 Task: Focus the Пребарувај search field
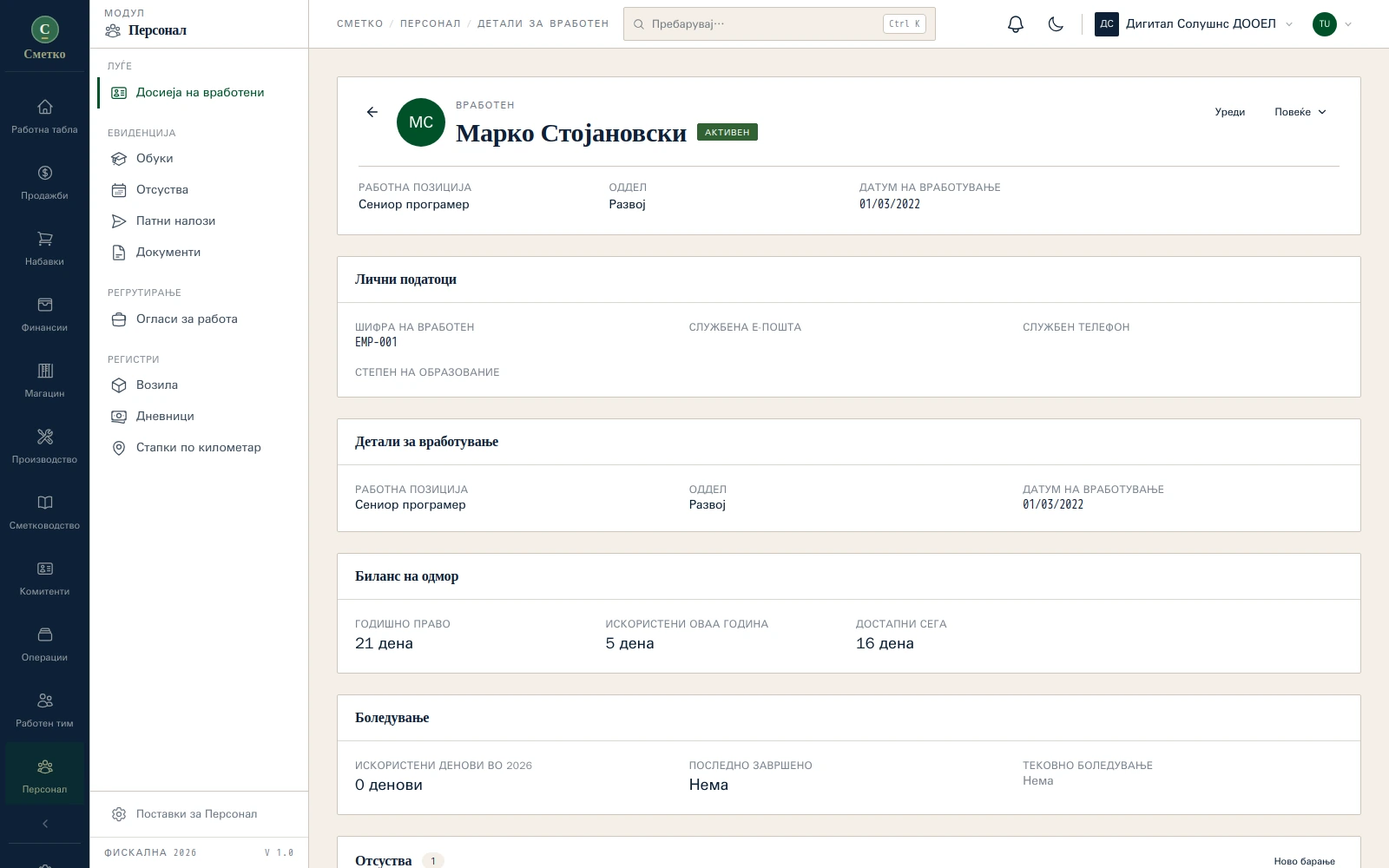click(x=779, y=24)
